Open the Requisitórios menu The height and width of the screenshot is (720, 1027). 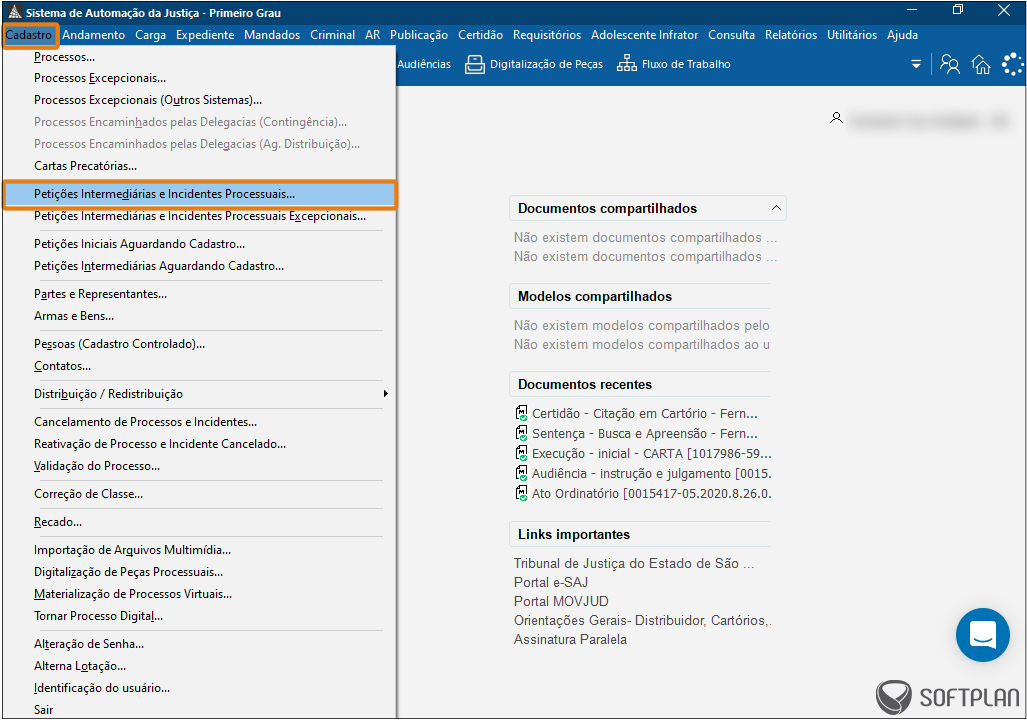click(x=547, y=35)
